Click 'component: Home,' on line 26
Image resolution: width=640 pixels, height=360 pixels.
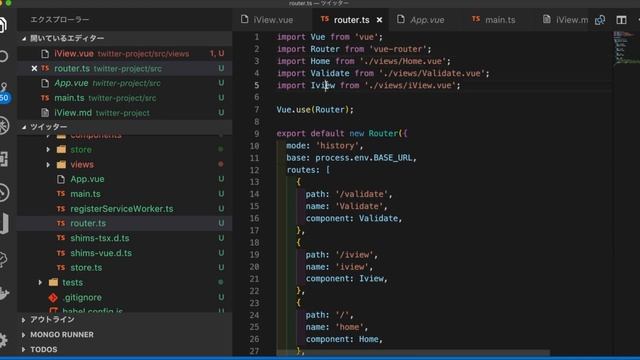(344, 339)
